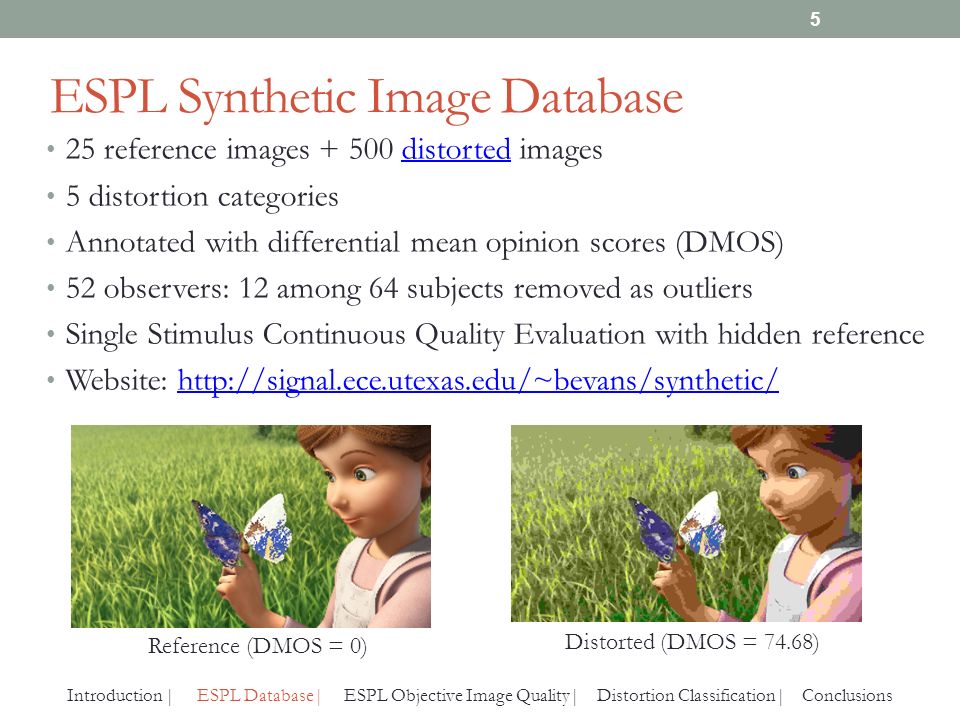960x720 pixels.
Task: Click the "Website:" label
Action: point(116,381)
